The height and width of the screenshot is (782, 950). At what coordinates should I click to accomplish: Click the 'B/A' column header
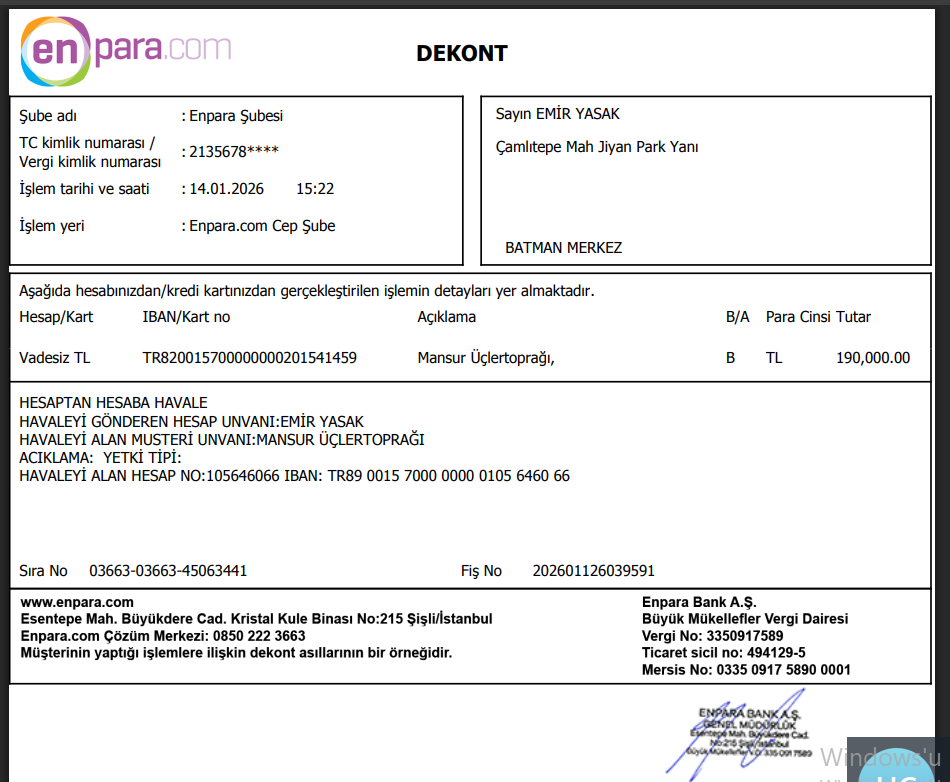click(x=737, y=317)
